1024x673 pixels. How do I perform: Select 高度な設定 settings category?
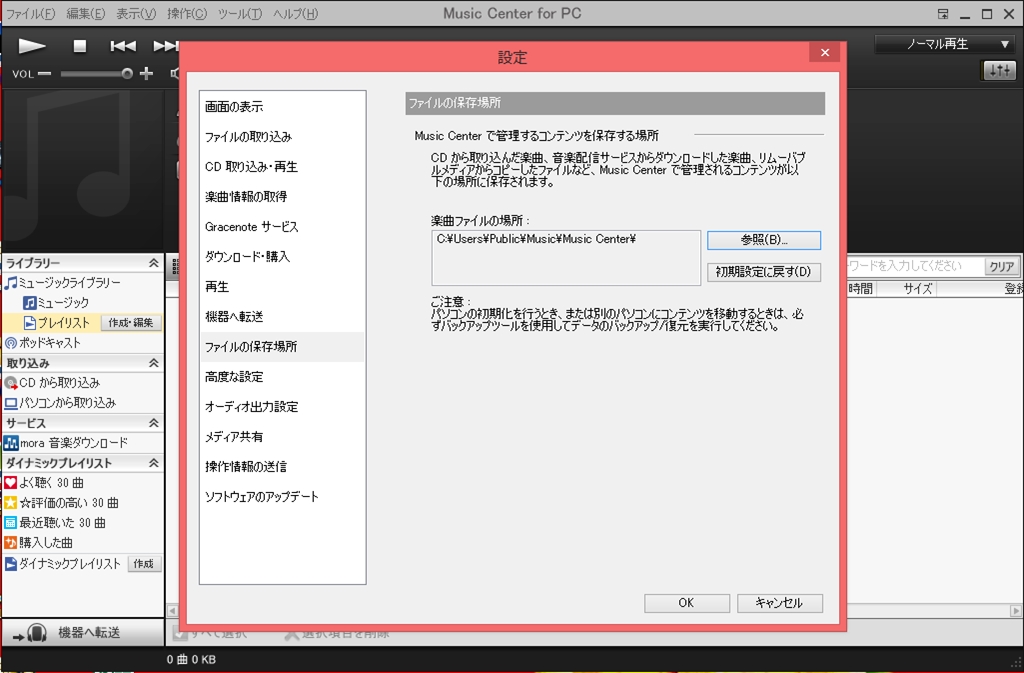tap(282, 377)
